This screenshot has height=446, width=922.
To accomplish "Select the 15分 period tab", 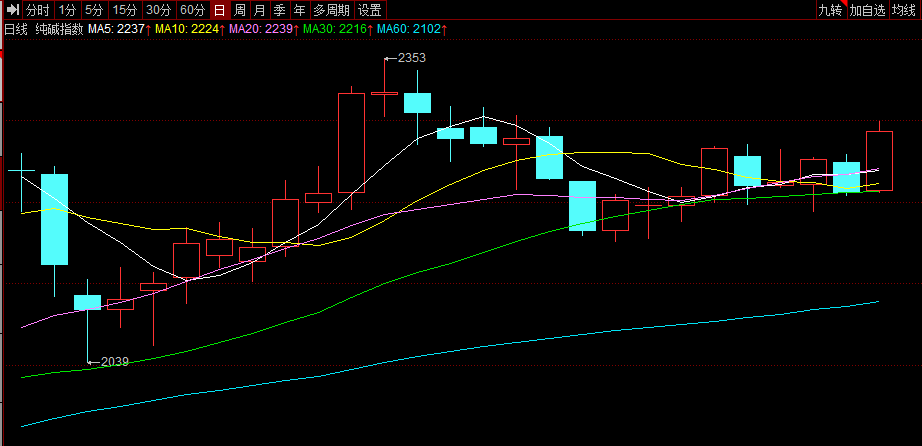I will pos(124,9).
